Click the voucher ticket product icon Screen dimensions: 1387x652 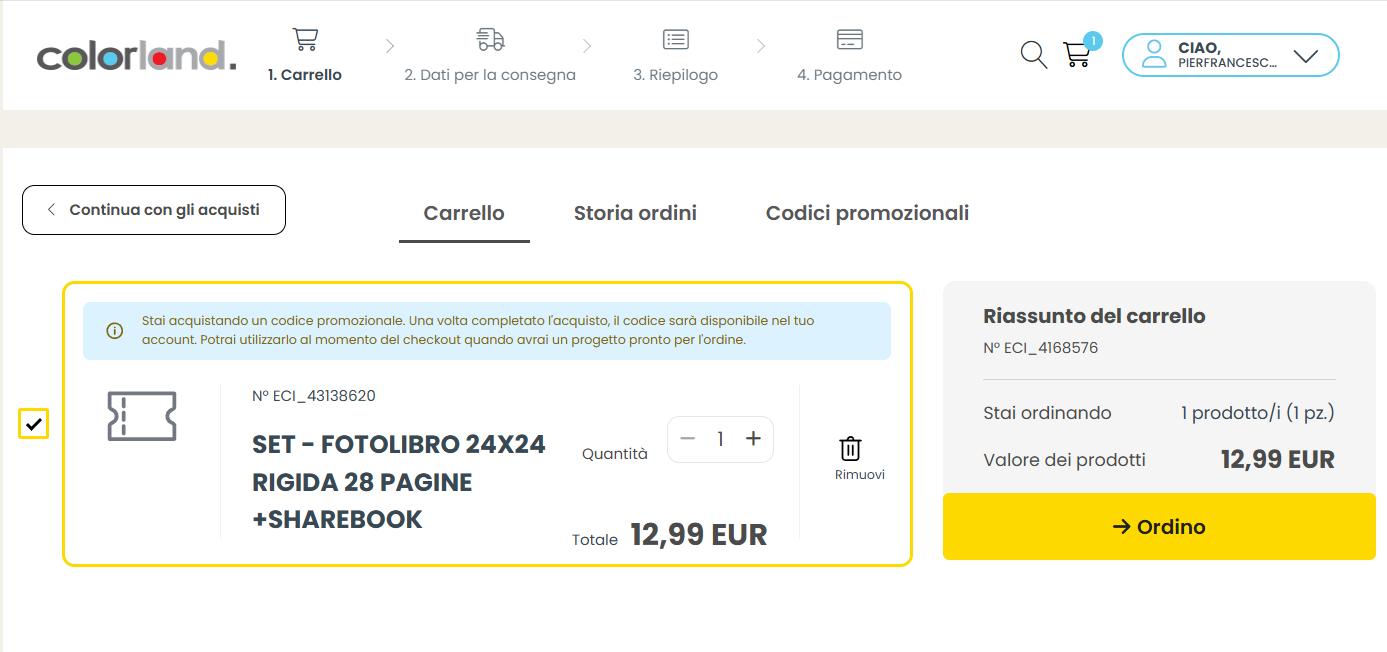(x=142, y=416)
